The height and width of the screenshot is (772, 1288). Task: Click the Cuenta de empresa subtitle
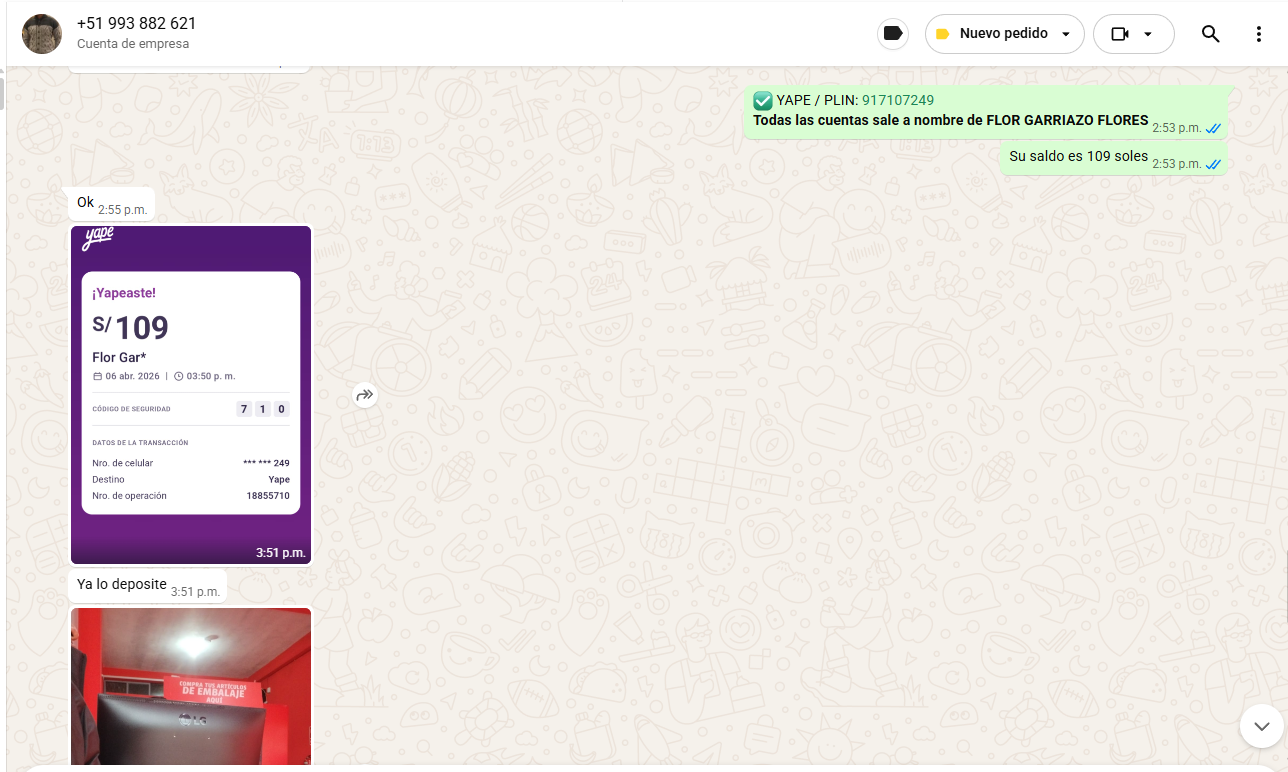(x=133, y=44)
